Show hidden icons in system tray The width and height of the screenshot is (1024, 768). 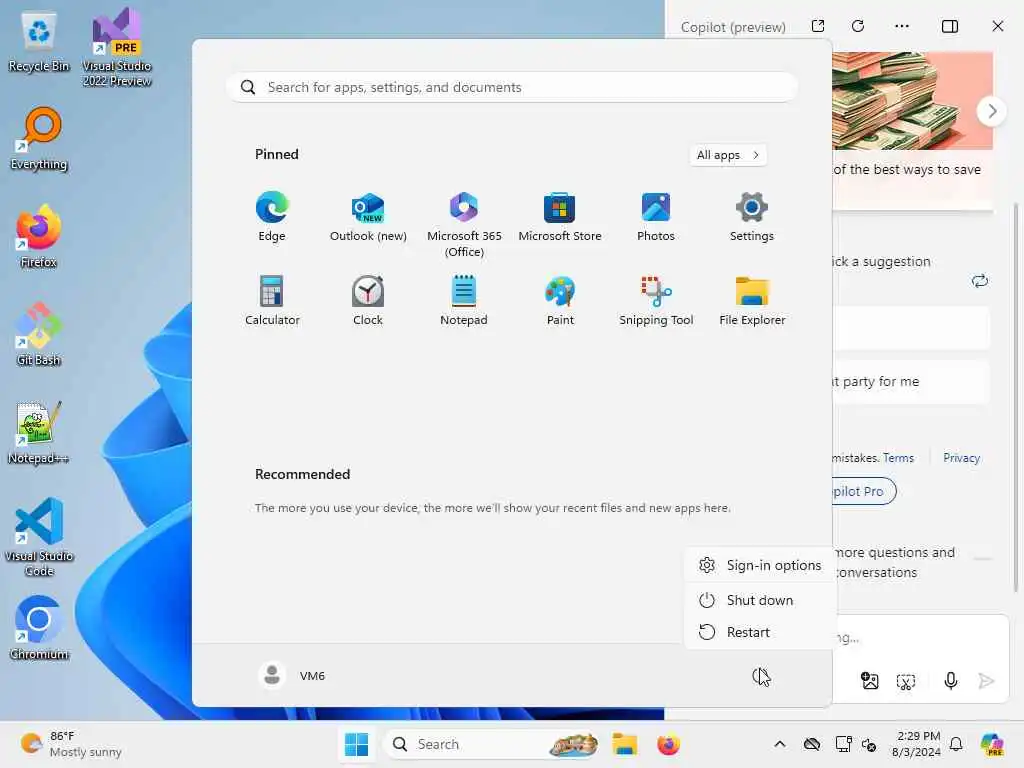[x=780, y=744]
